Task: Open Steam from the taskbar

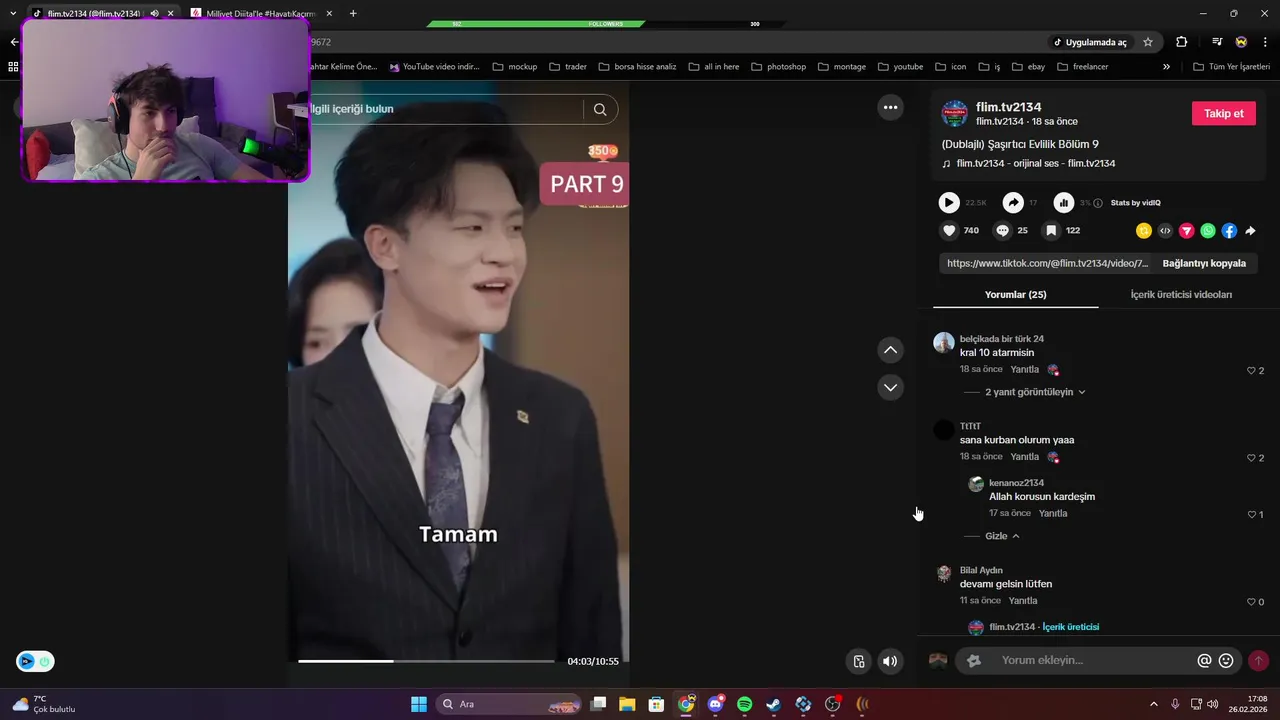Action: click(774, 704)
